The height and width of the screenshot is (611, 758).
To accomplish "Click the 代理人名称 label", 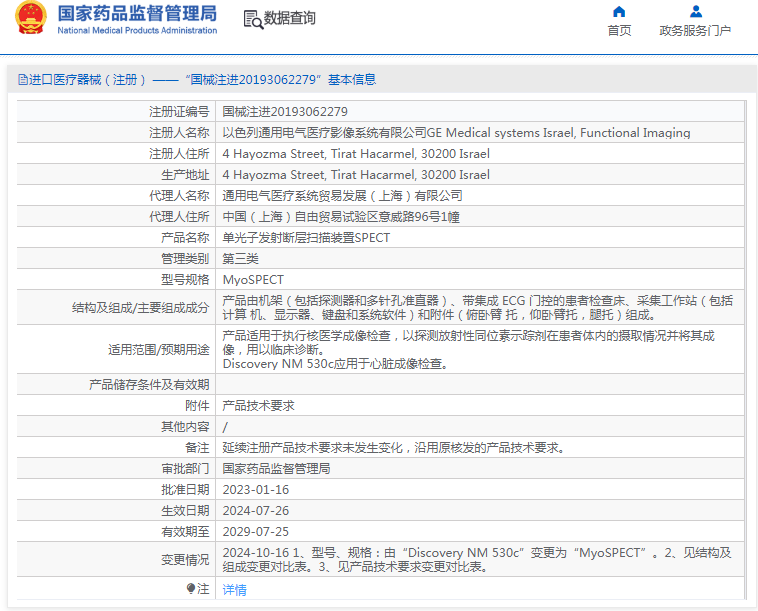I will (179, 196).
